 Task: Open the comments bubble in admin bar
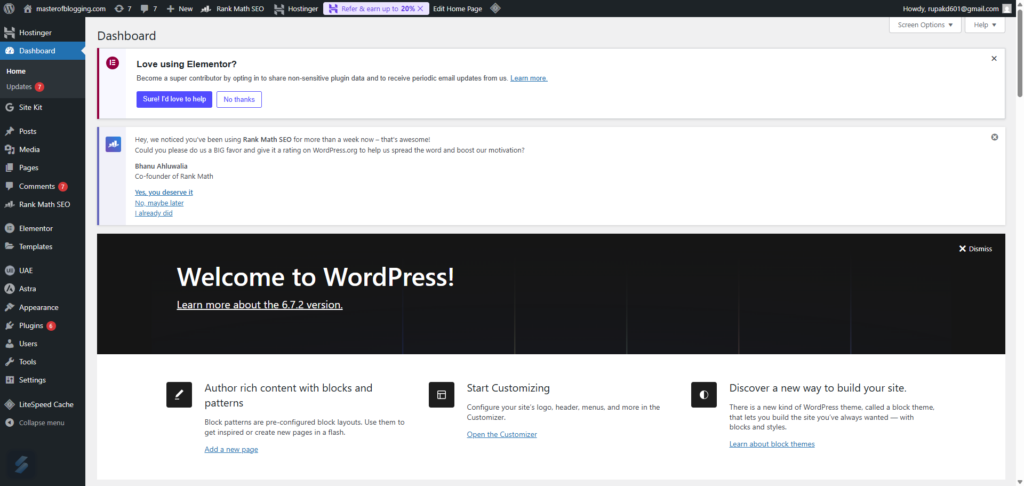click(148, 8)
